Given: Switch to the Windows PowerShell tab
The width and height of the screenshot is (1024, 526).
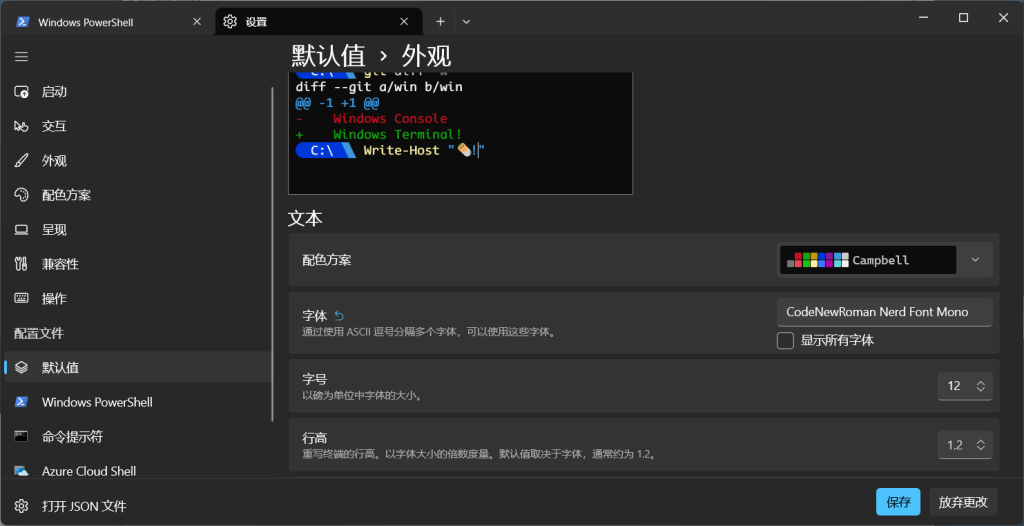Looking at the screenshot, I should (108, 22).
